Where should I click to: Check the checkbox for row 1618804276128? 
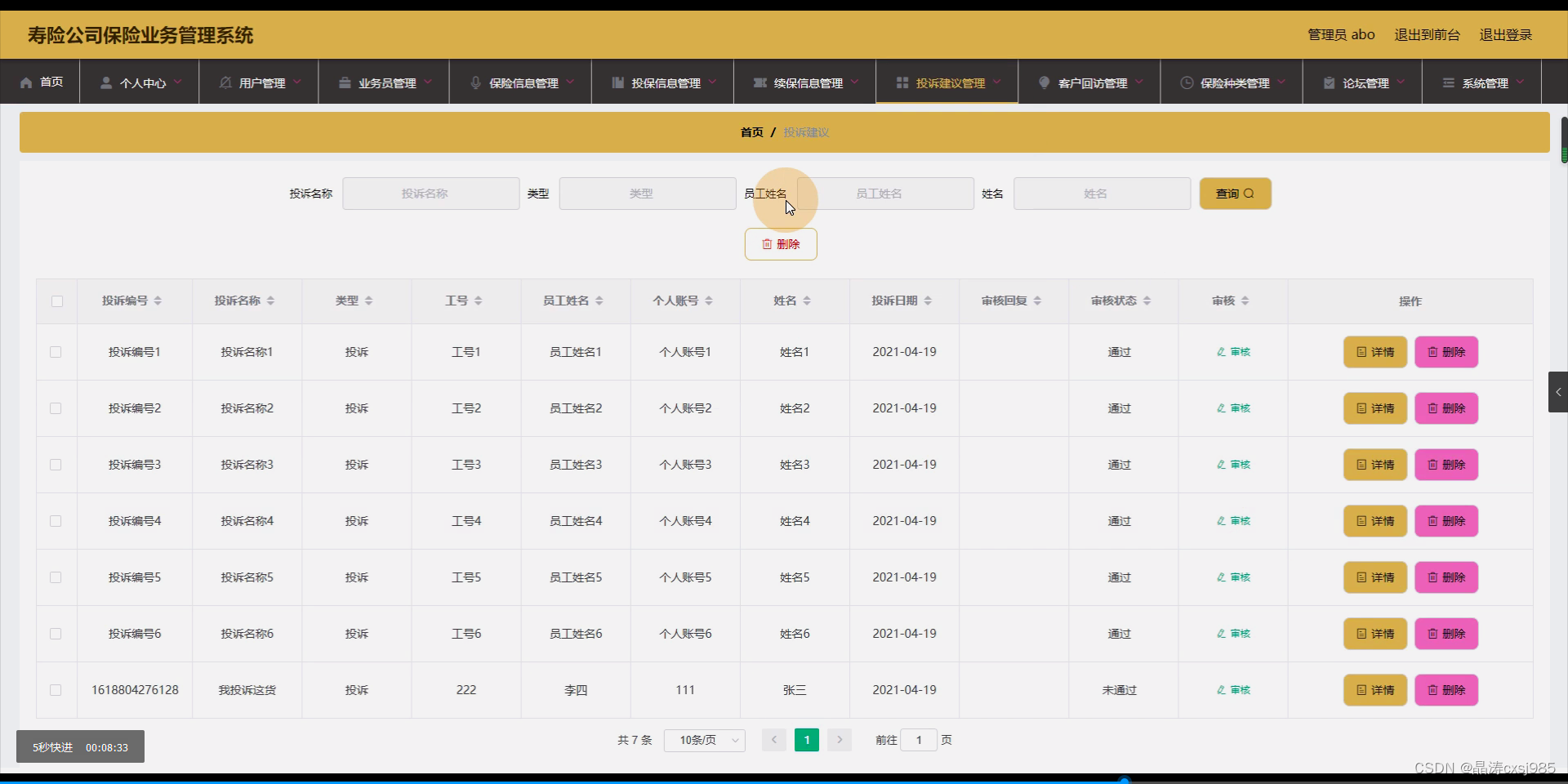(56, 690)
